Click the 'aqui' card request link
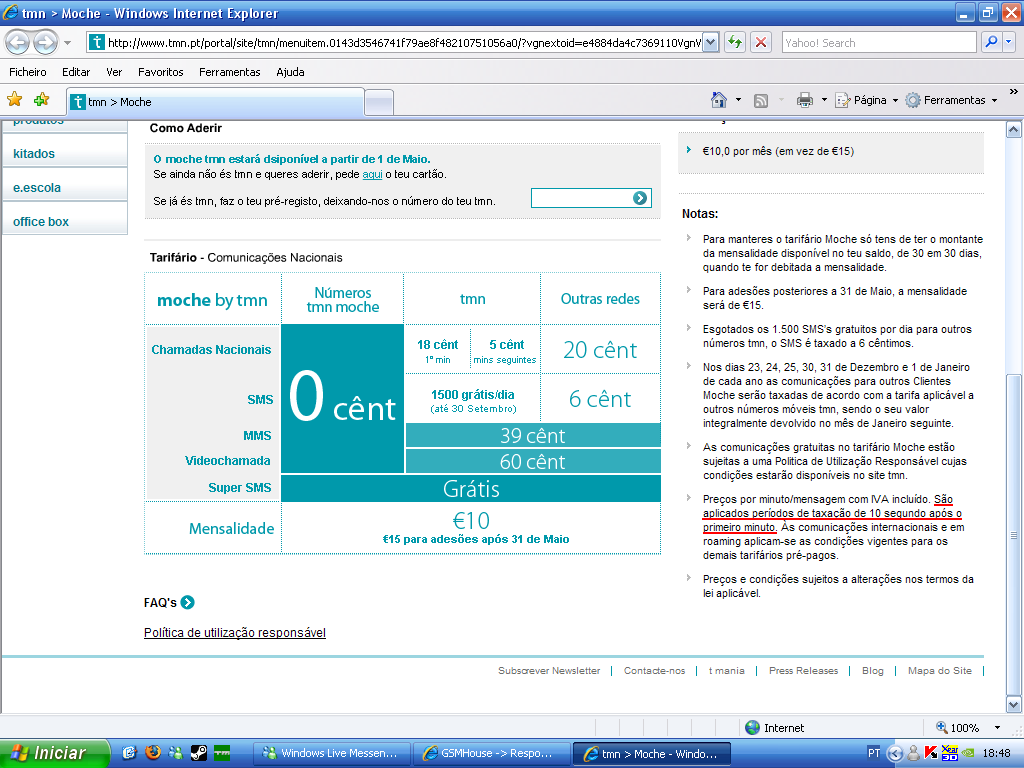Screen dimensions: 1024x768 click(372, 174)
